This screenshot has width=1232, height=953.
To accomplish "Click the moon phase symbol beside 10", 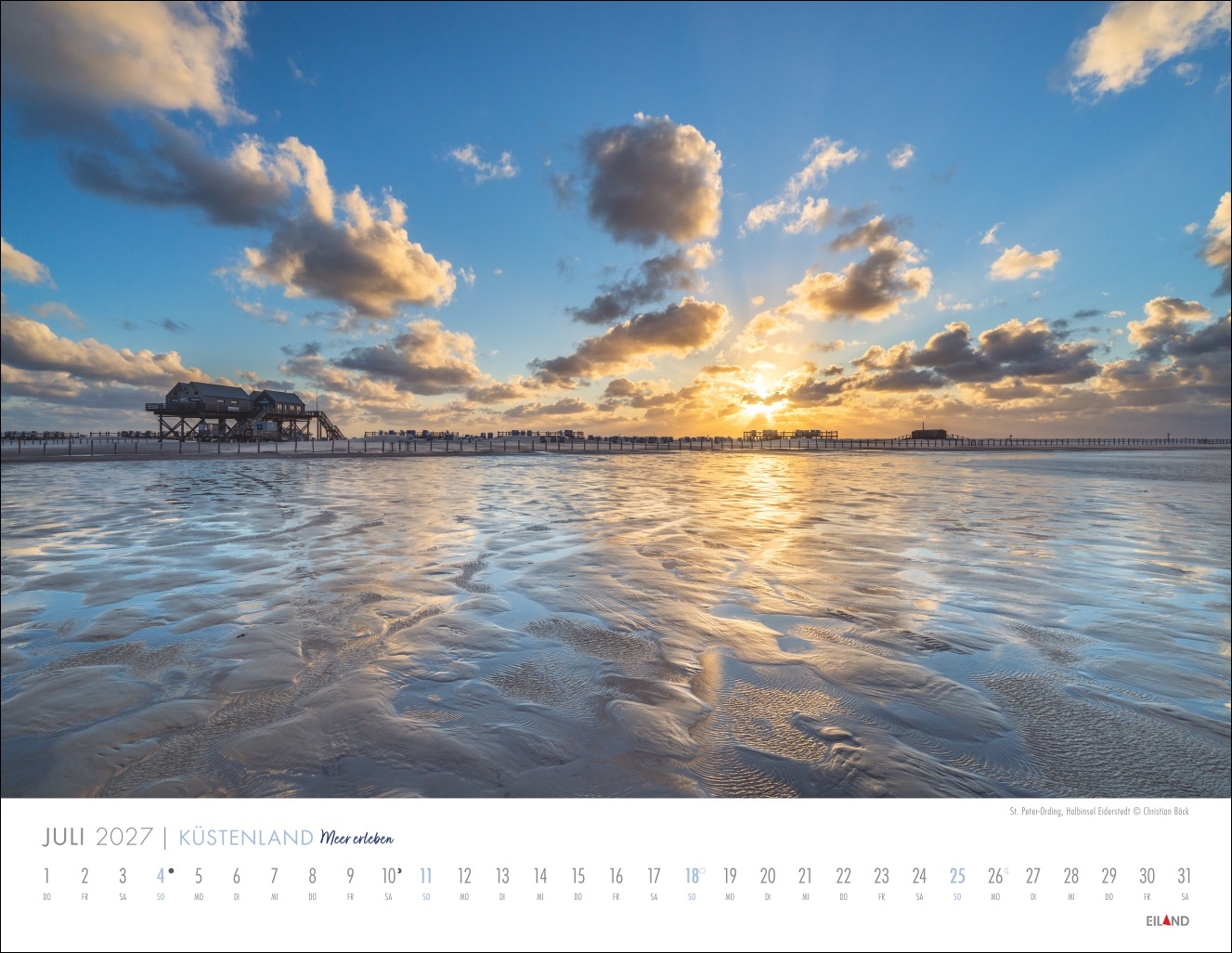I will coord(399,871).
